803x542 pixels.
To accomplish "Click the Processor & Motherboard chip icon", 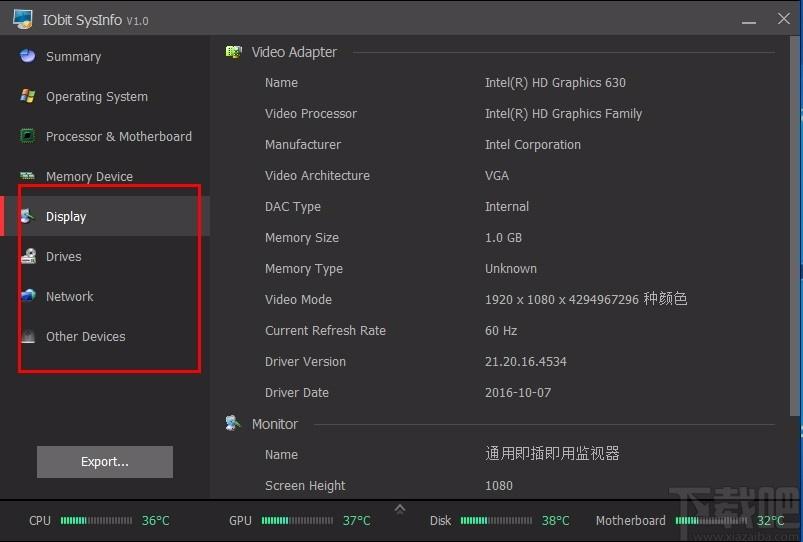I will 27,136.
